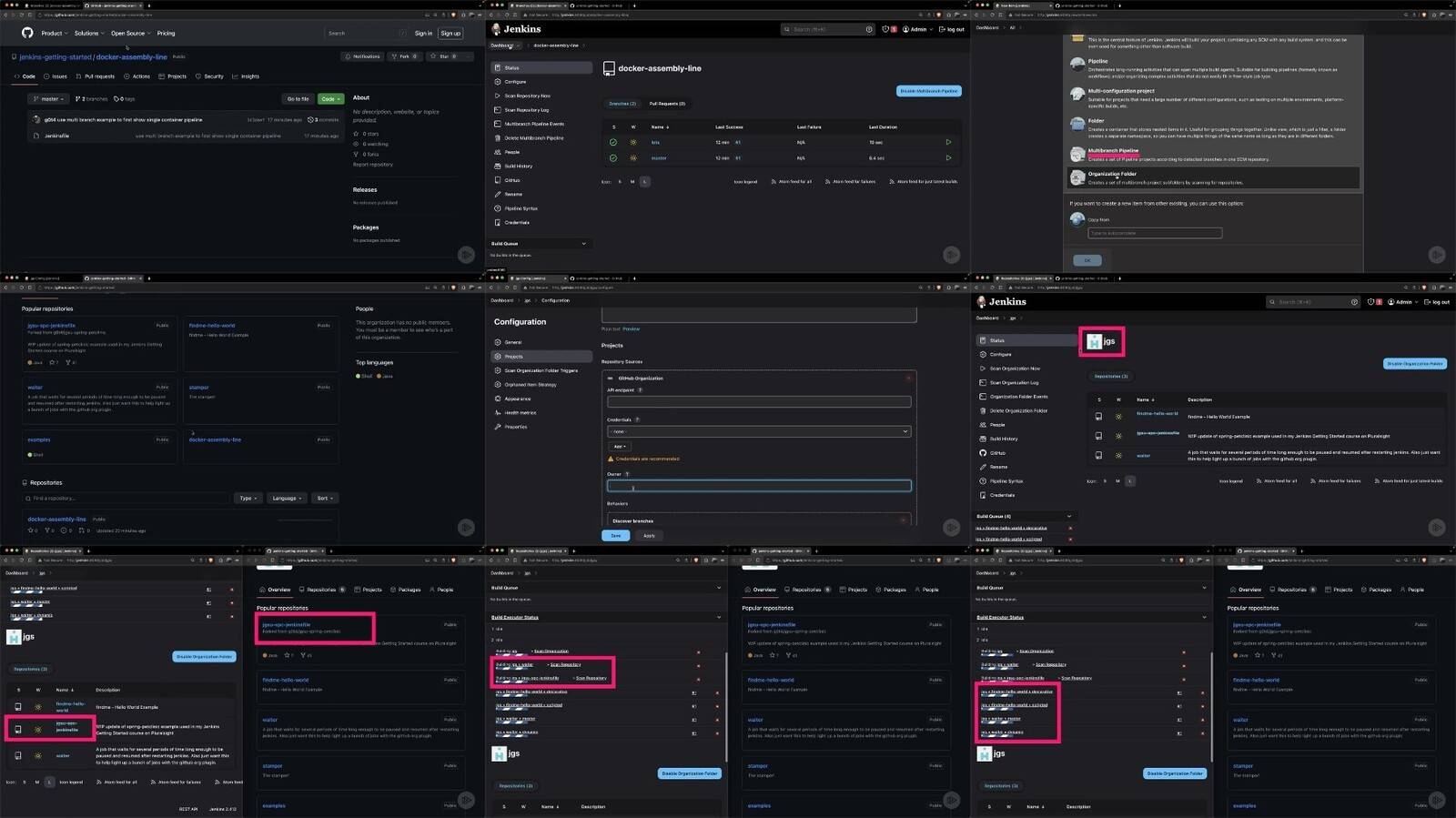The image size is (1456, 818).
Task: Click the OK button on the new item page
Action: [x=1087, y=260]
